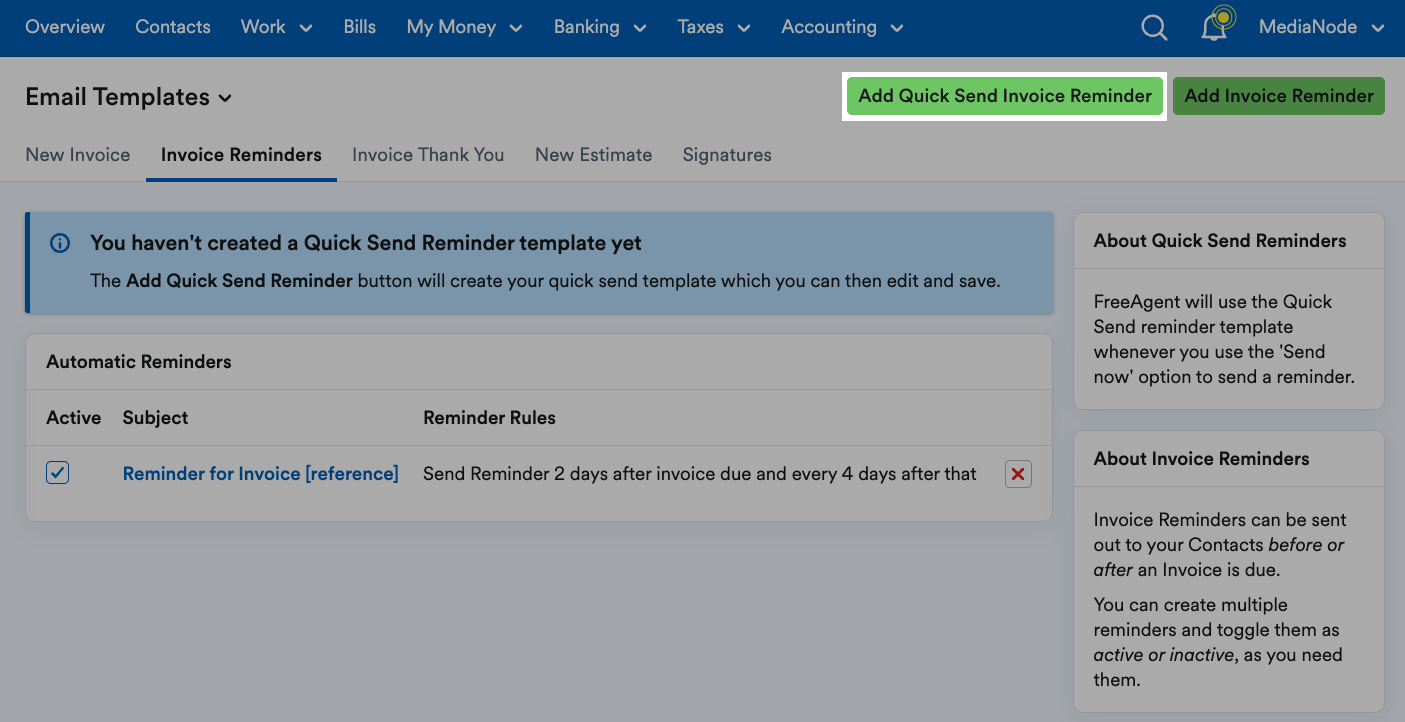1405x722 pixels.
Task: Click the blue info circle icon
Action: (x=60, y=243)
